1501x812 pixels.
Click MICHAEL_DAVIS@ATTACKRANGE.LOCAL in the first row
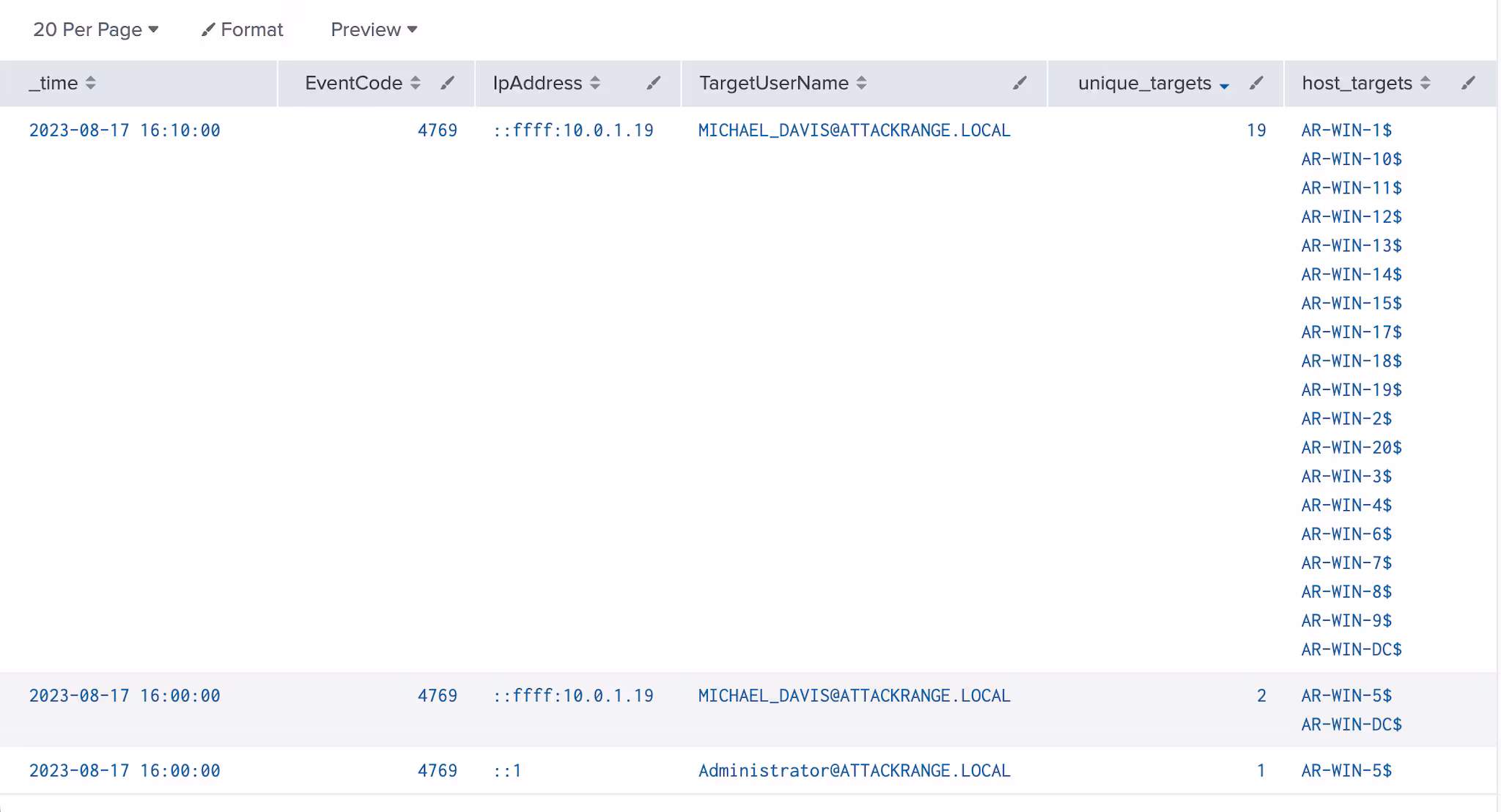coord(854,130)
